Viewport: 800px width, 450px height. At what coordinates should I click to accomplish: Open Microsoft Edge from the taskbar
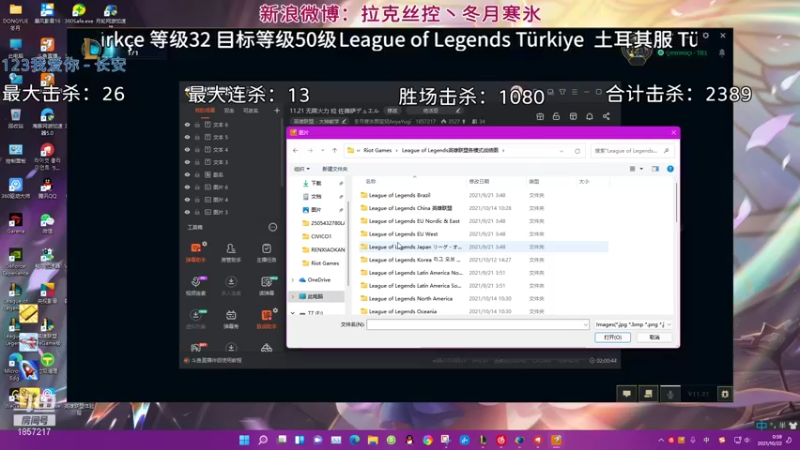click(x=354, y=440)
